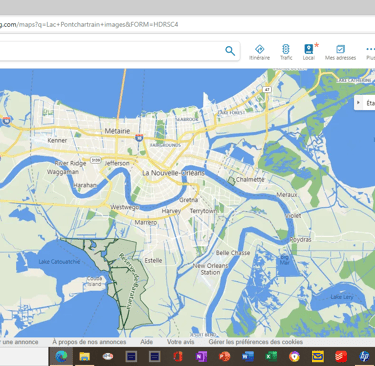375x366 pixels.
Task: Open File Explorer from the taskbar
Action: click(x=85, y=356)
